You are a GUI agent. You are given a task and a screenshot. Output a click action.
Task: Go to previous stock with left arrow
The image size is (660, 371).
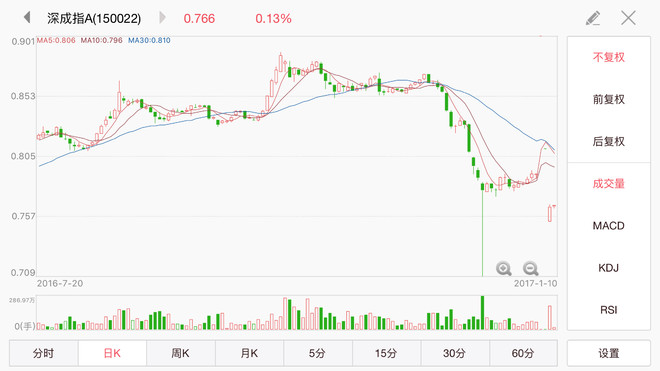point(27,18)
